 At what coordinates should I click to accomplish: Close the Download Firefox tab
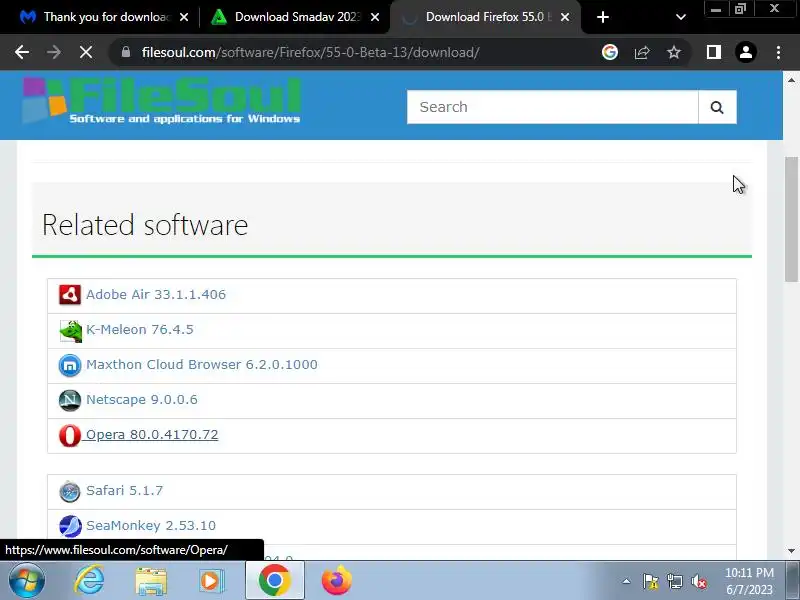565,17
